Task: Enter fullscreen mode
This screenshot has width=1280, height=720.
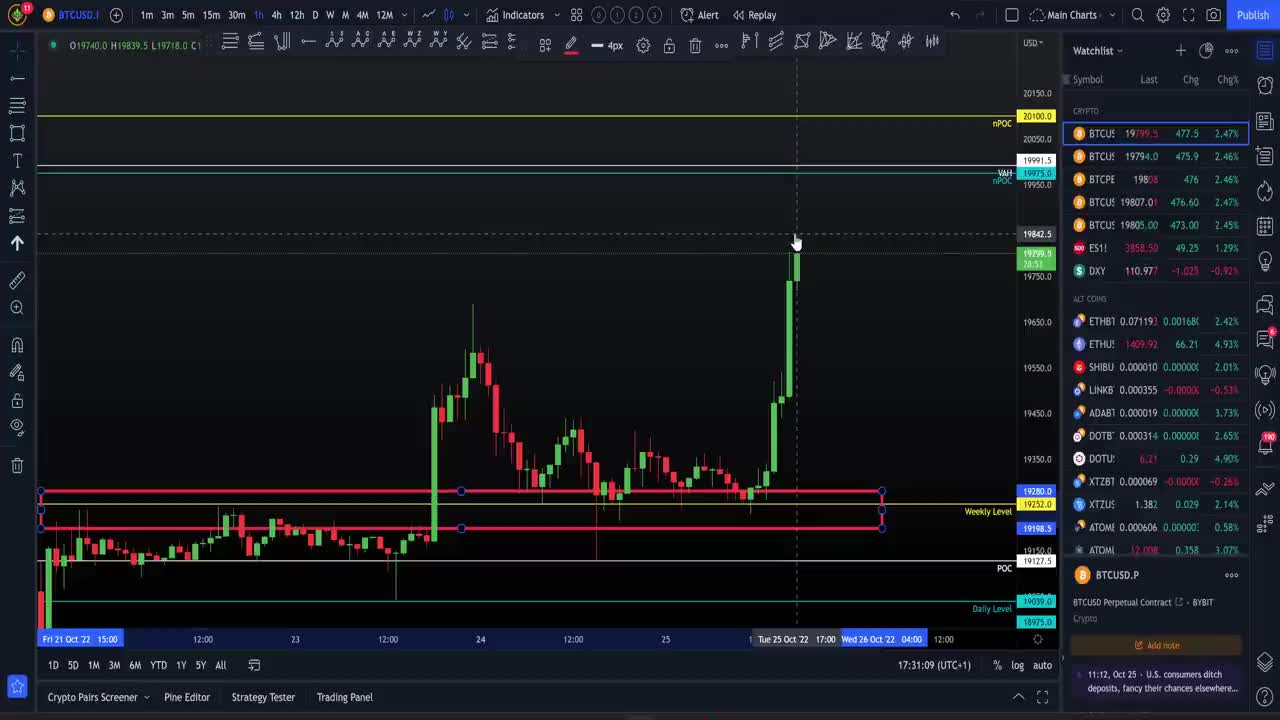Action: click(1188, 15)
